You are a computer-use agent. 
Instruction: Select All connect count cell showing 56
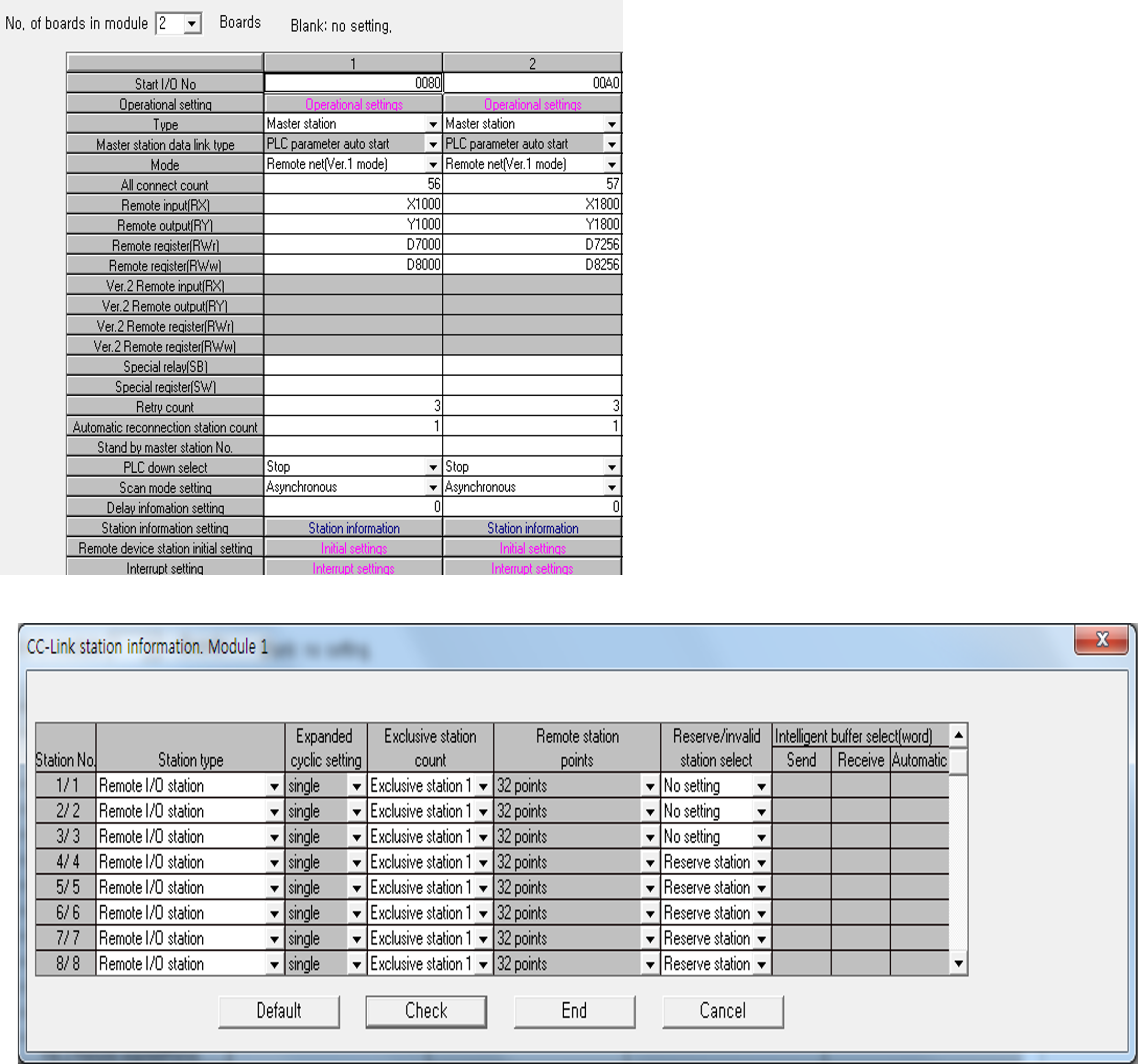click(353, 185)
